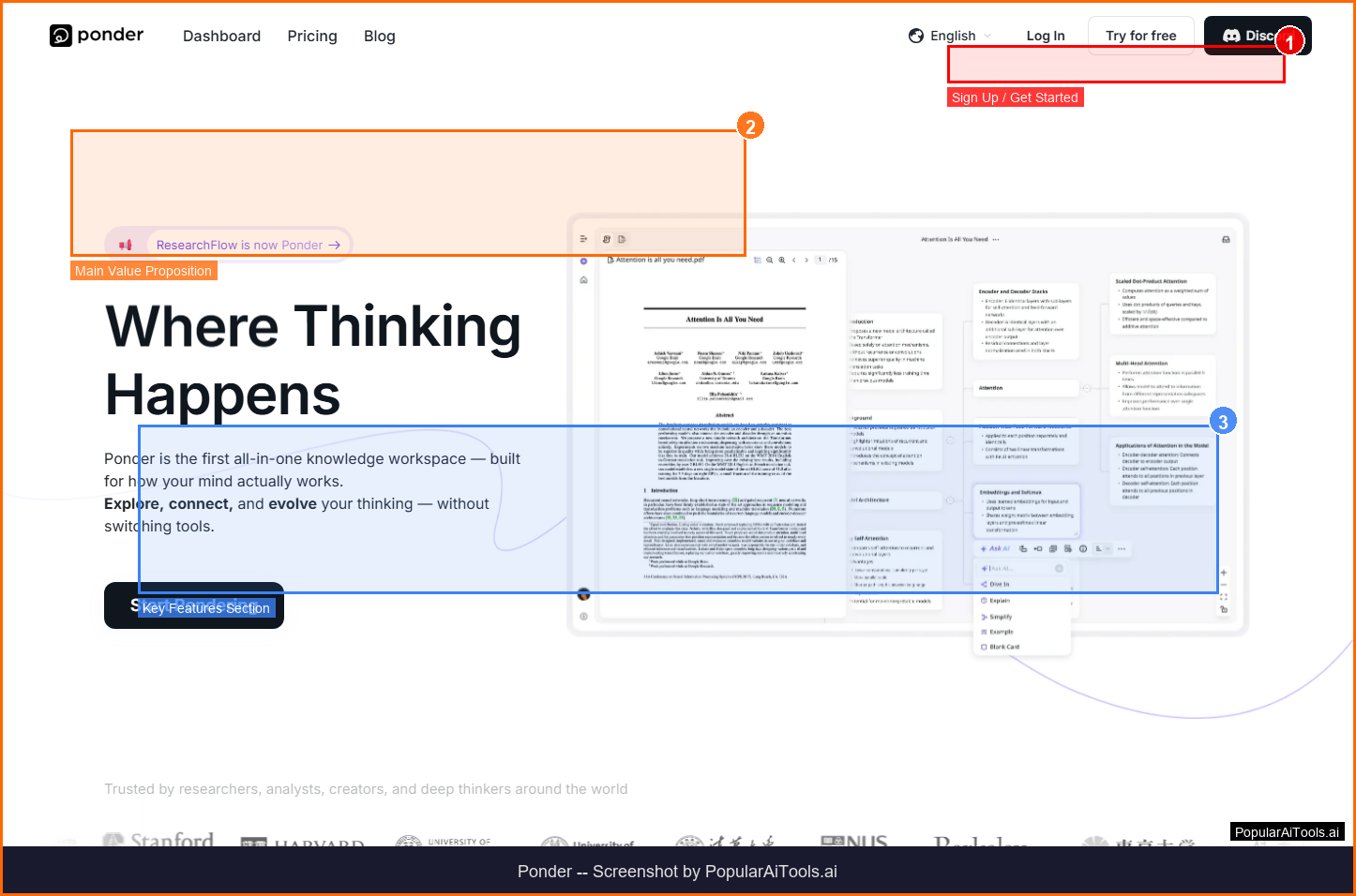Collapse the Attention node branch circle
1356x896 pixels.
point(1086,388)
